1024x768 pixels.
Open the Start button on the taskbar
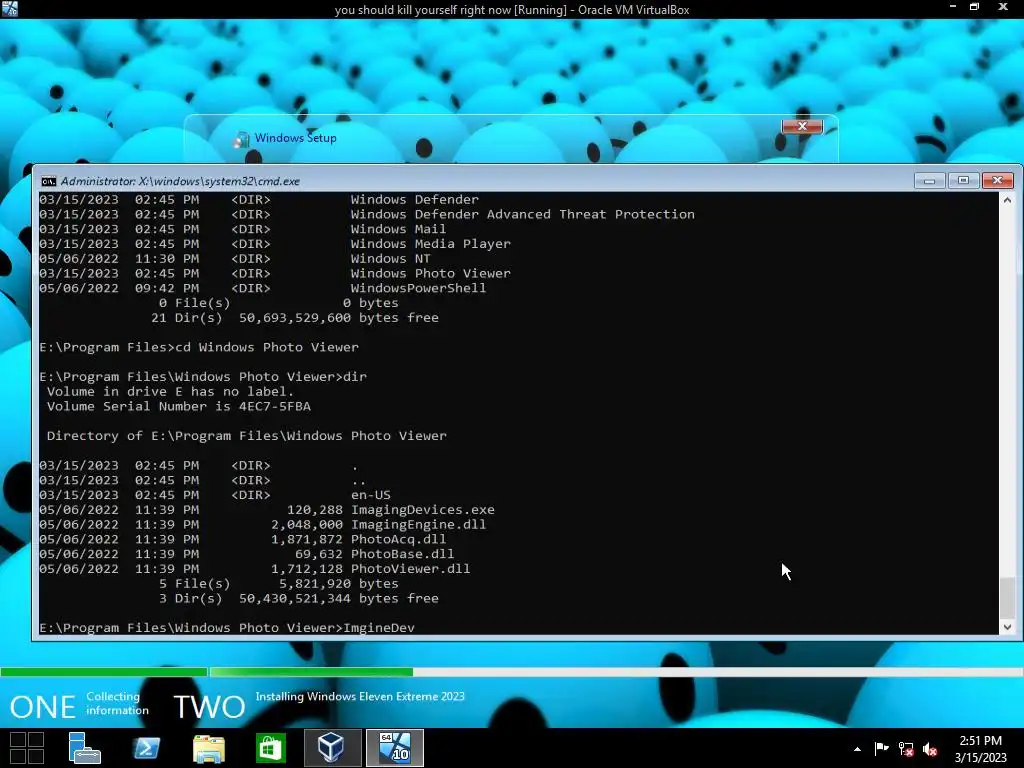27,748
